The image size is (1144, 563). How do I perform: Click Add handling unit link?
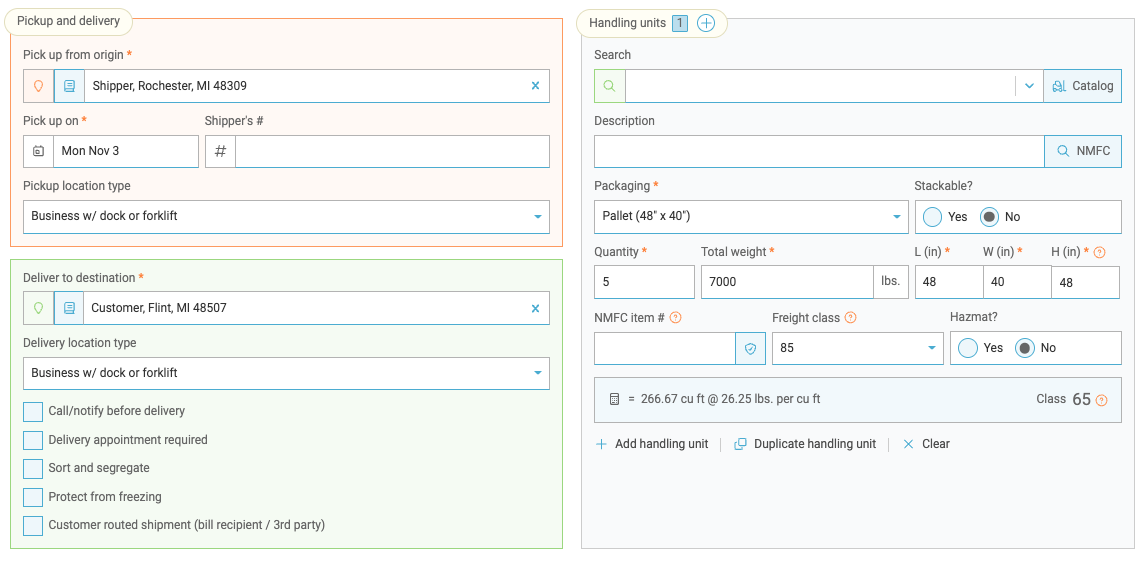(x=652, y=444)
